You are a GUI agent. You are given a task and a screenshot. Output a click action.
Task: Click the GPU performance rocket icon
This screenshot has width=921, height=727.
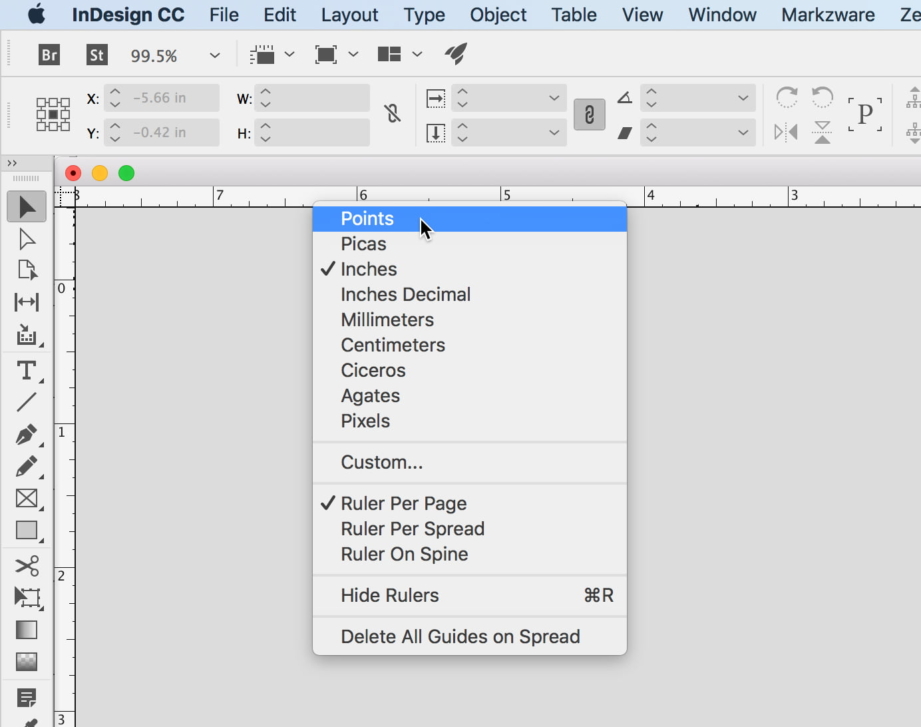tap(456, 54)
